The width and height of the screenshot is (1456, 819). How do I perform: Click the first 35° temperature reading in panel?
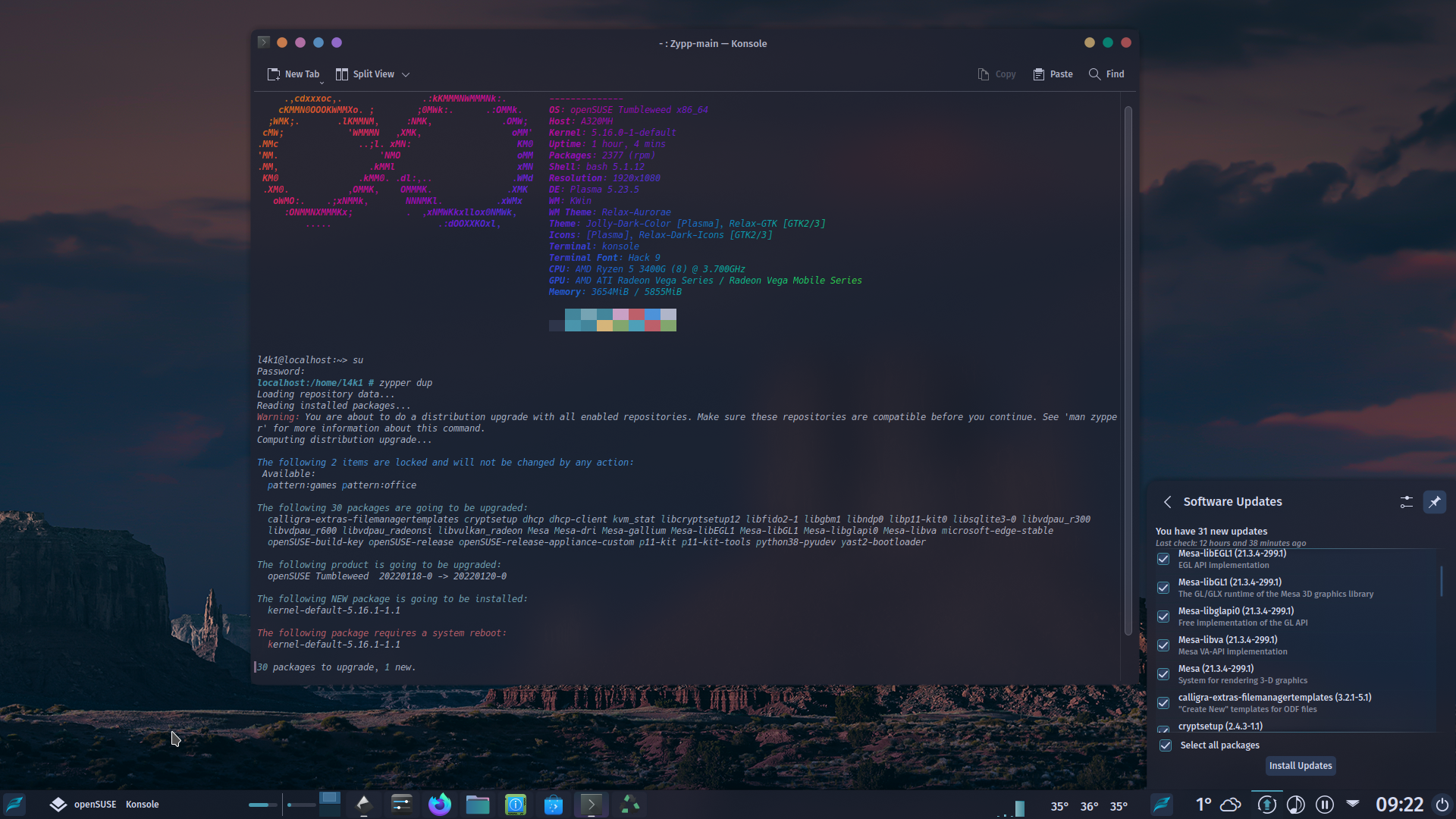point(1059,806)
